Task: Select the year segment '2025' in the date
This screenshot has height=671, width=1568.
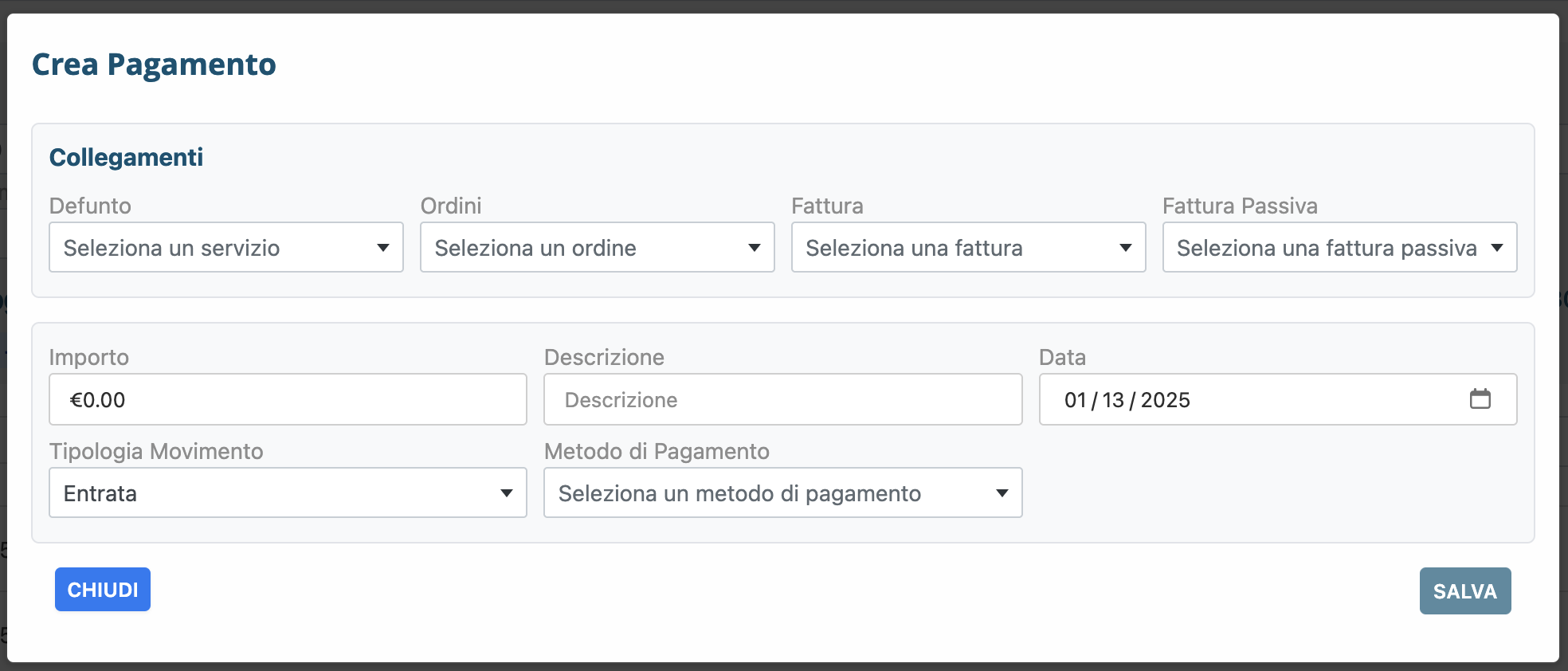Action: click(1165, 400)
